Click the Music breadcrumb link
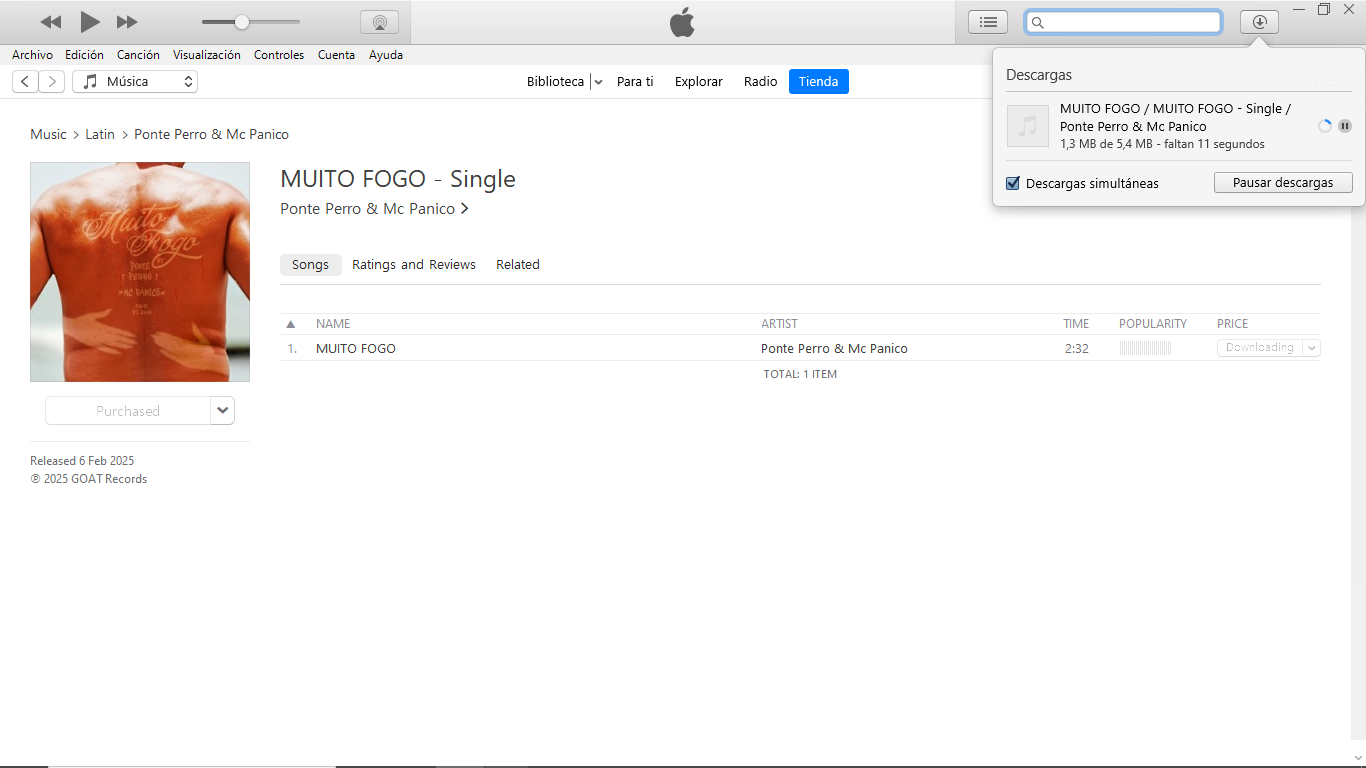Viewport: 1366px width, 768px height. pyautogui.click(x=48, y=134)
